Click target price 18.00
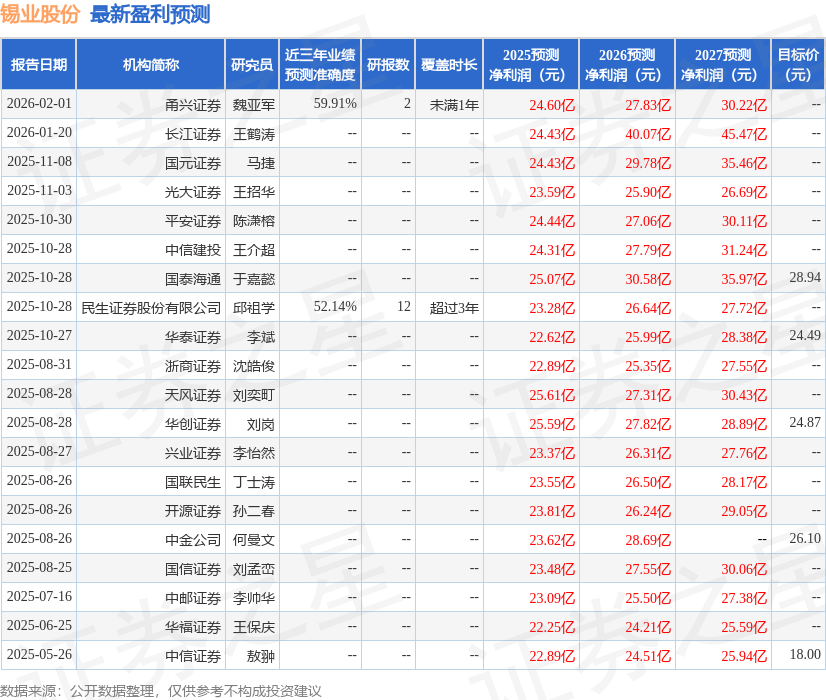Screen dimensions: 826x700 click(x=805, y=654)
